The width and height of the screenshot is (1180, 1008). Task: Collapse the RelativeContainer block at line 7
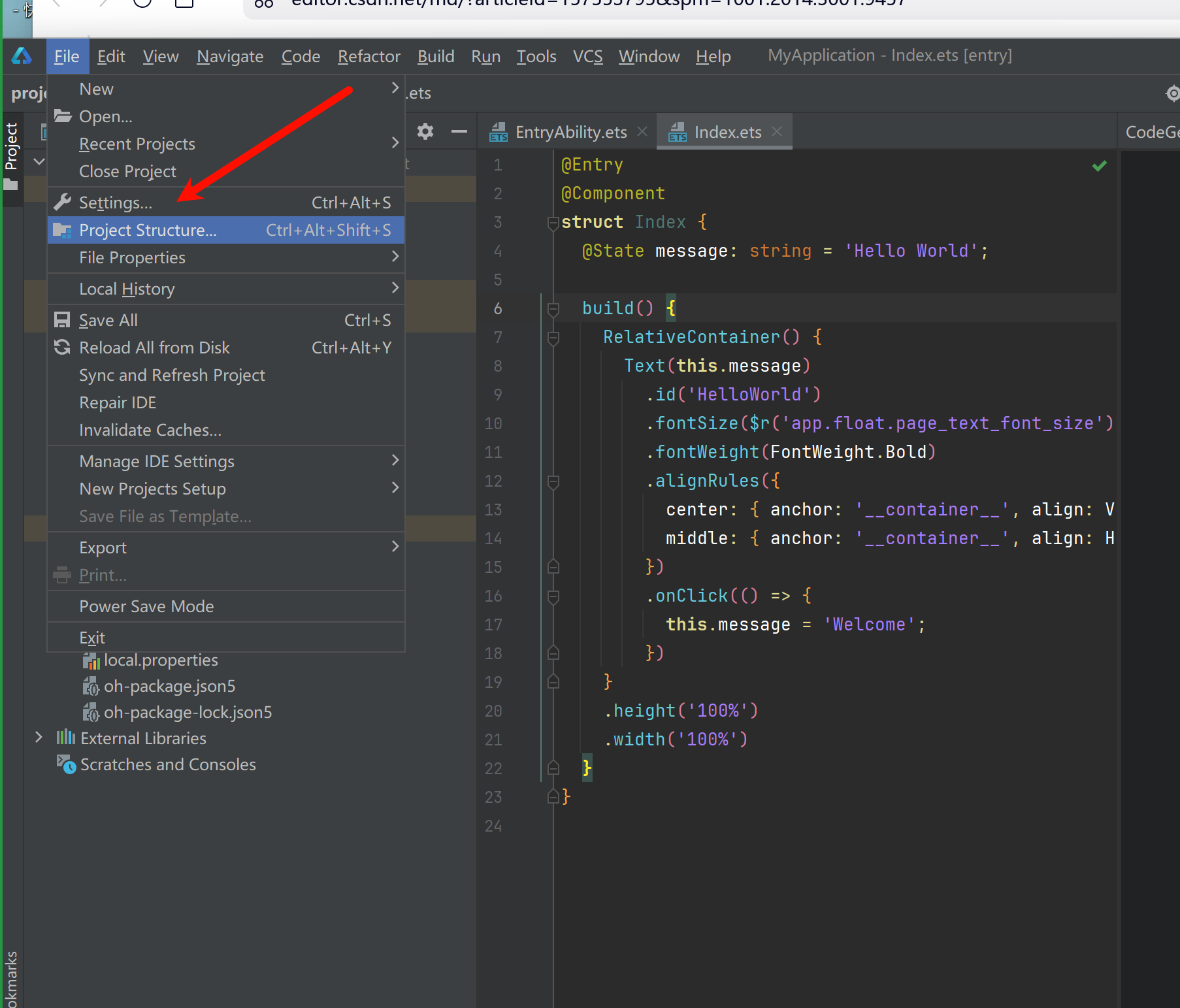coord(553,338)
